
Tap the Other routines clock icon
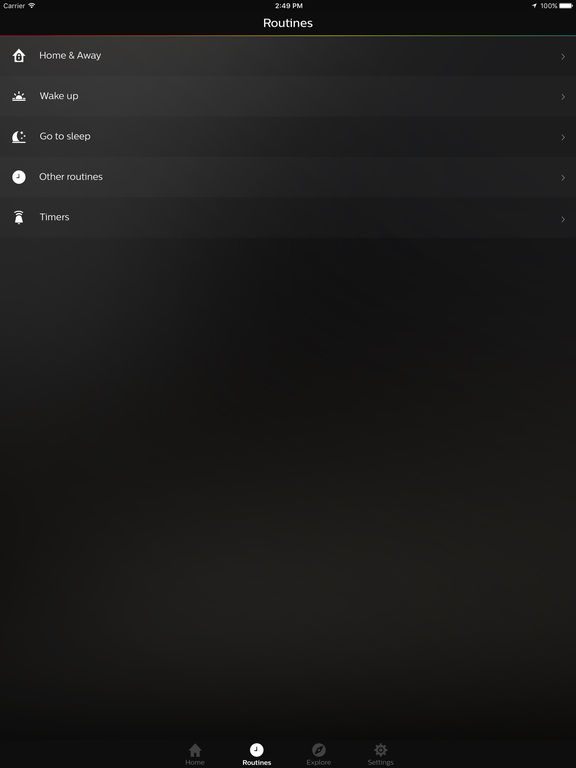click(19, 177)
